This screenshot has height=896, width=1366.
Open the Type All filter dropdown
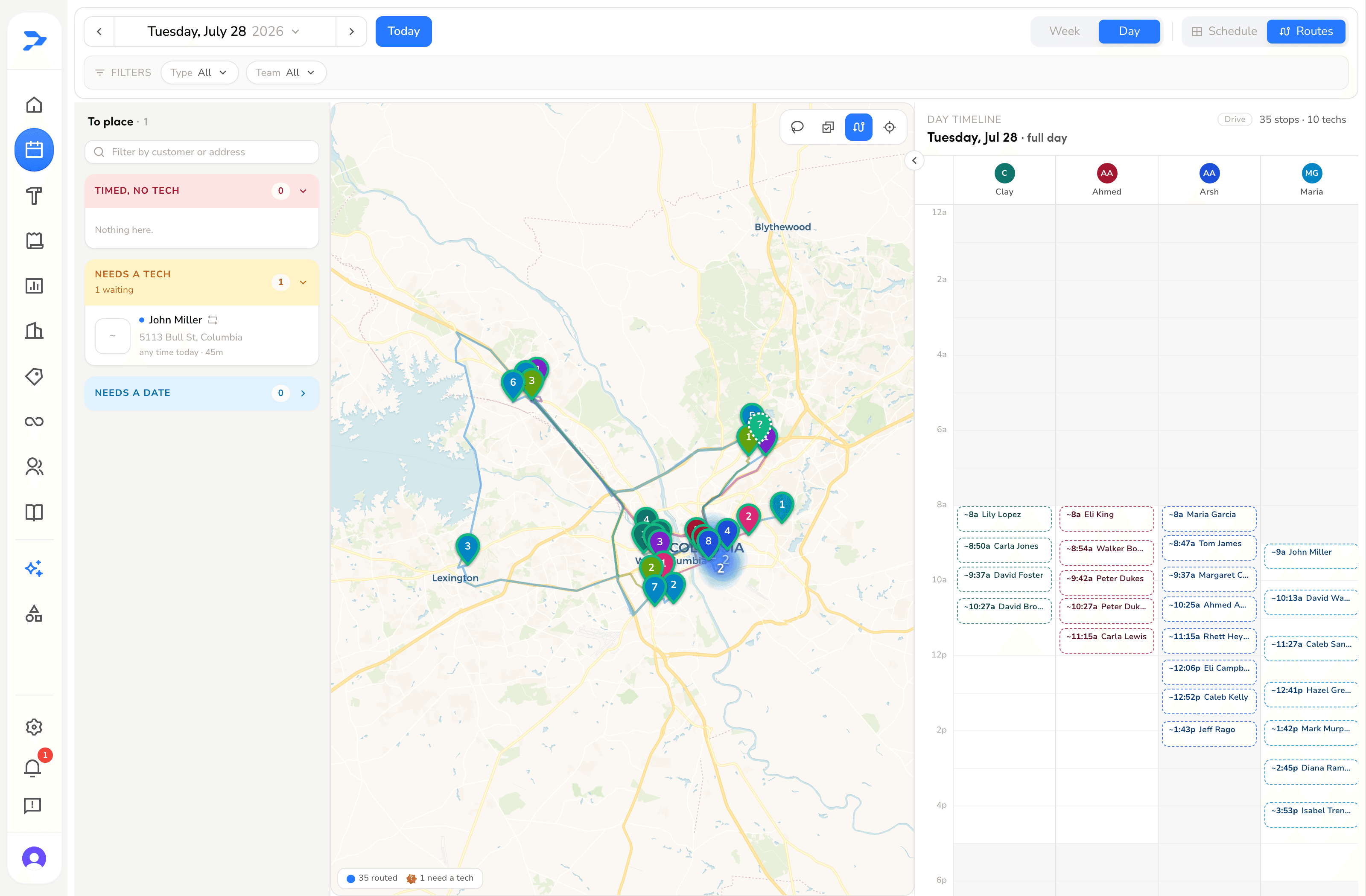pyautogui.click(x=199, y=73)
